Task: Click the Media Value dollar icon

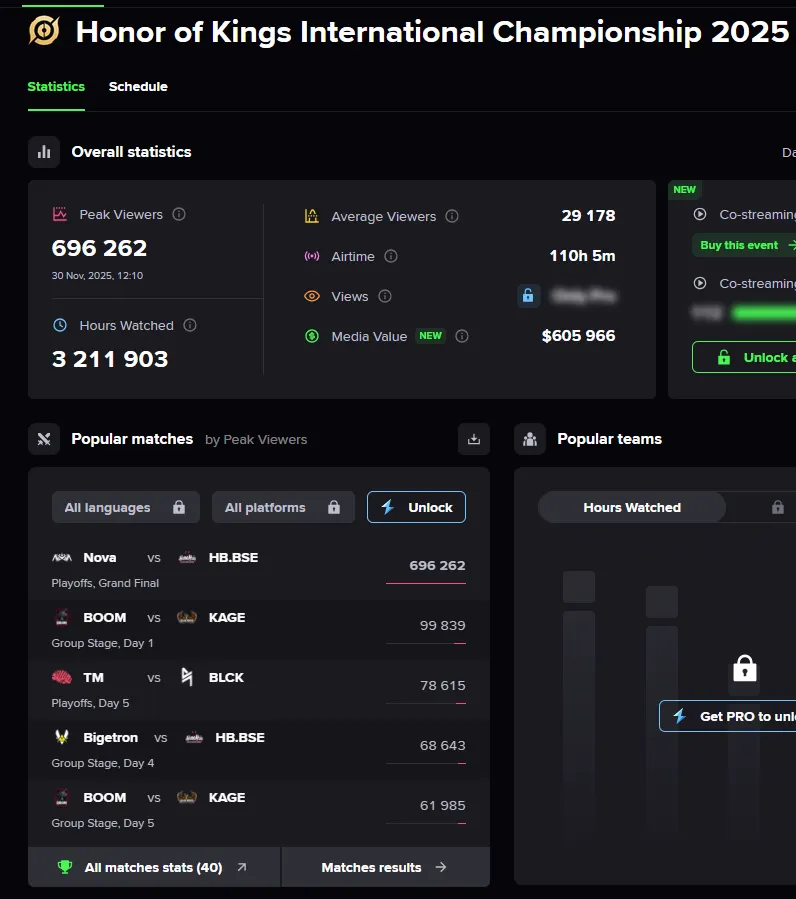Action: tap(311, 336)
